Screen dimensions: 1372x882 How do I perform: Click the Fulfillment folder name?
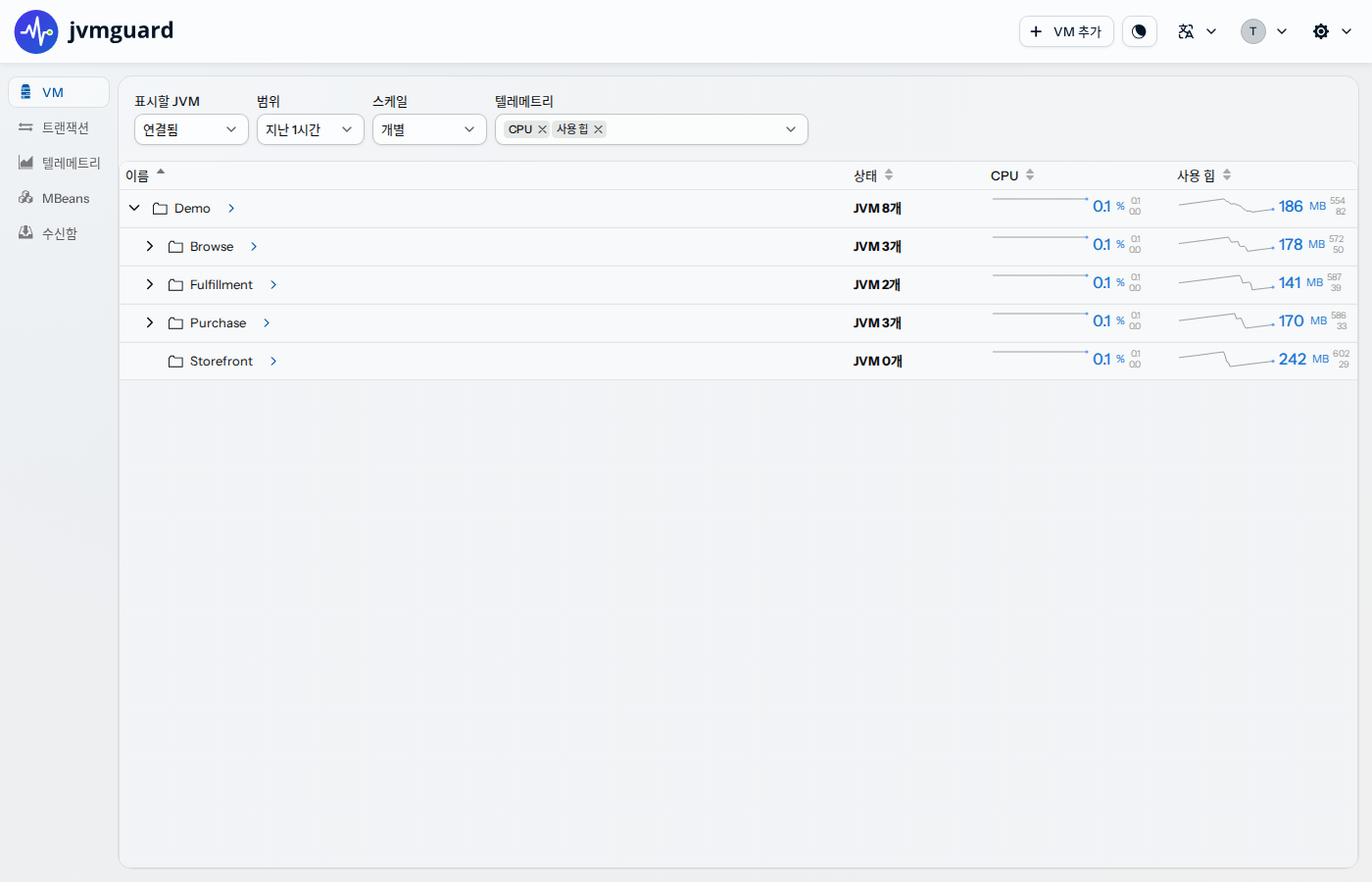point(221,285)
